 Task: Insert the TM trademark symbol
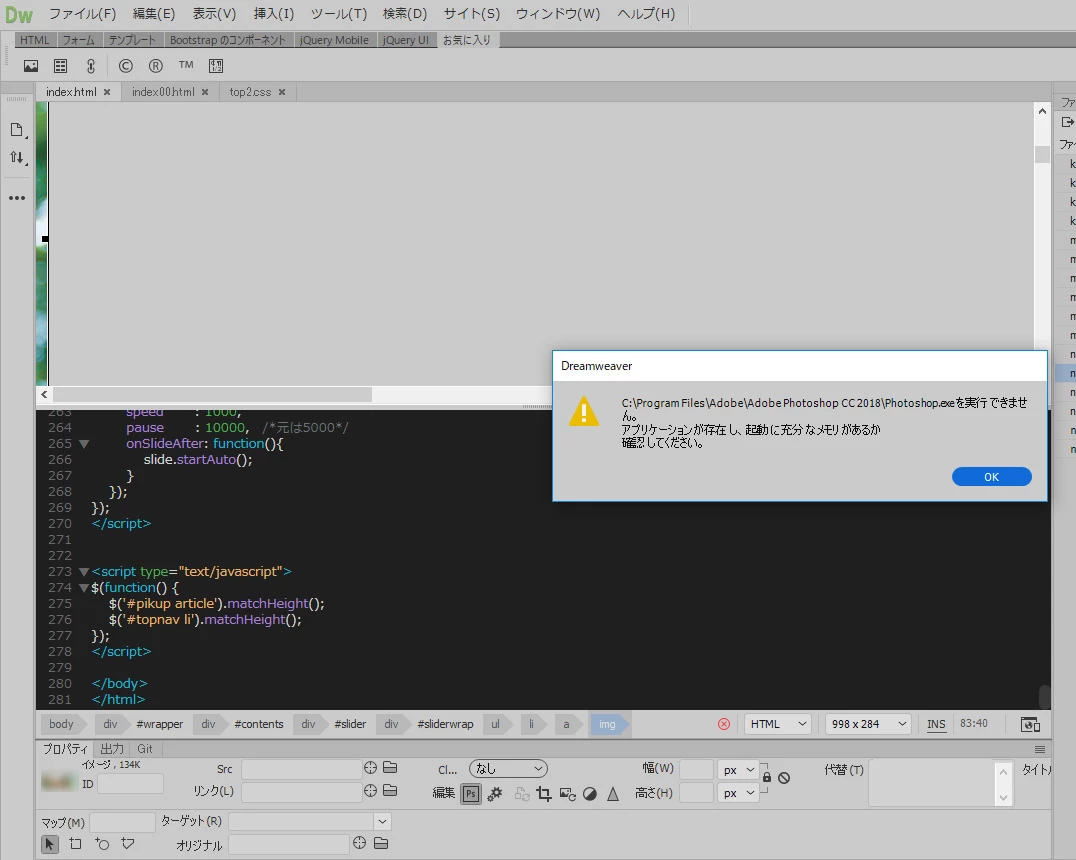pyautogui.click(x=186, y=65)
